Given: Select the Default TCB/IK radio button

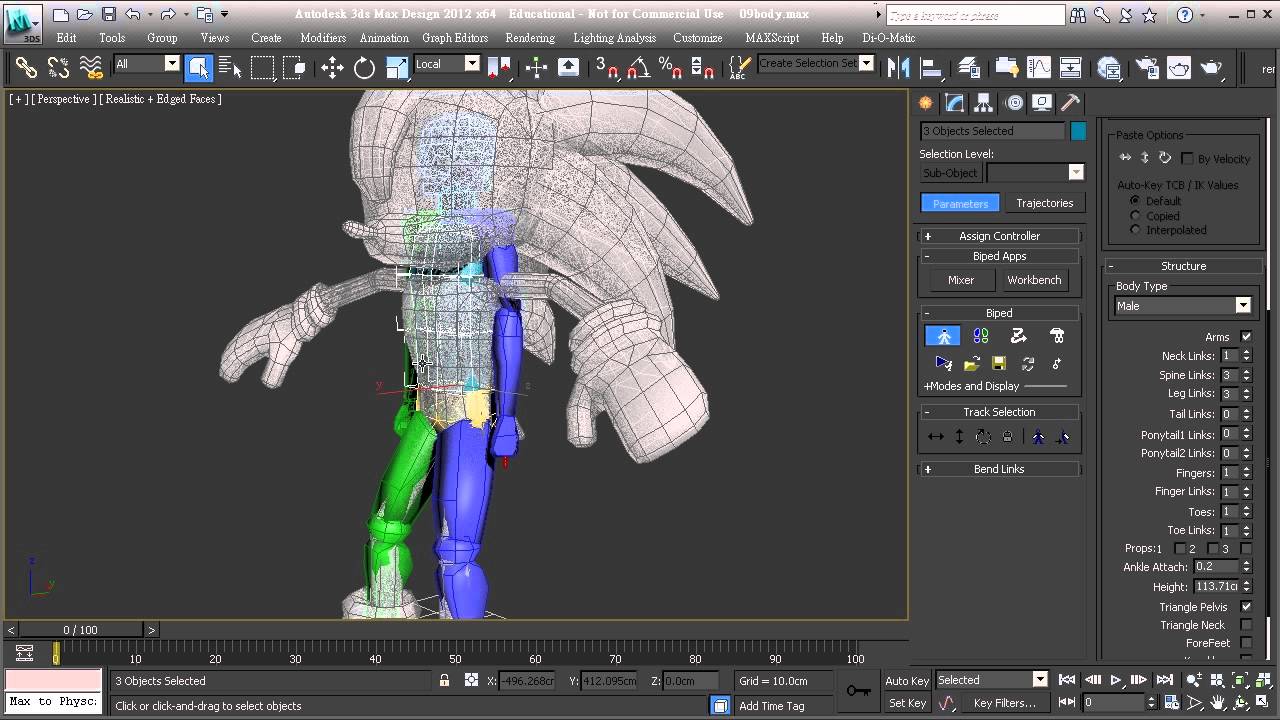Looking at the screenshot, I should click(1135, 201).
